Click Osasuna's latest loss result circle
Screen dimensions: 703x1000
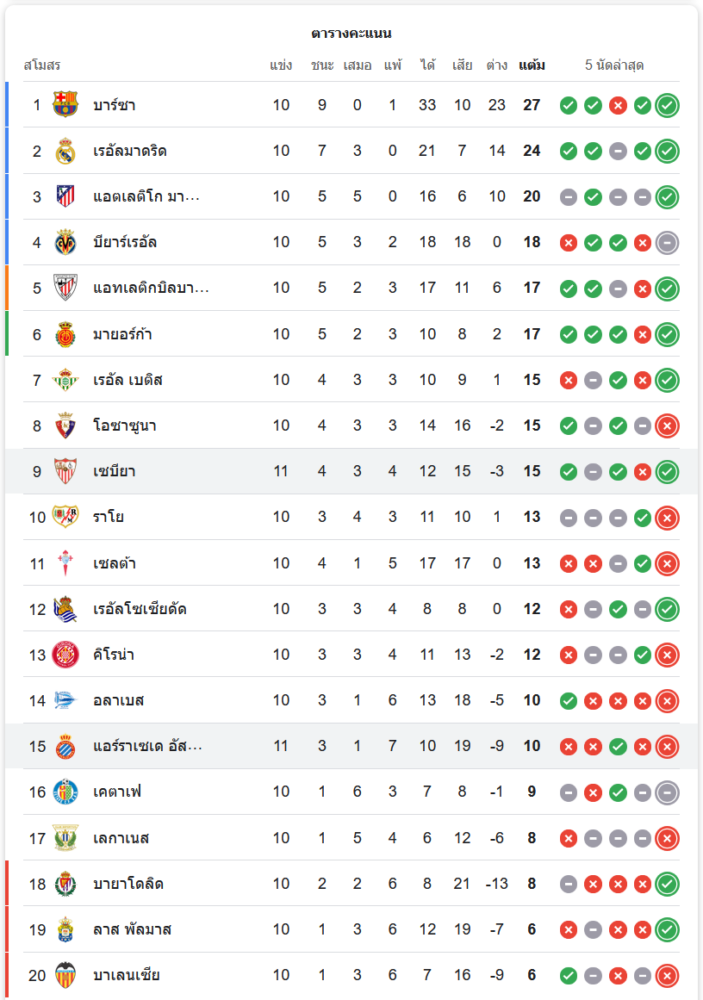(667, 426)
